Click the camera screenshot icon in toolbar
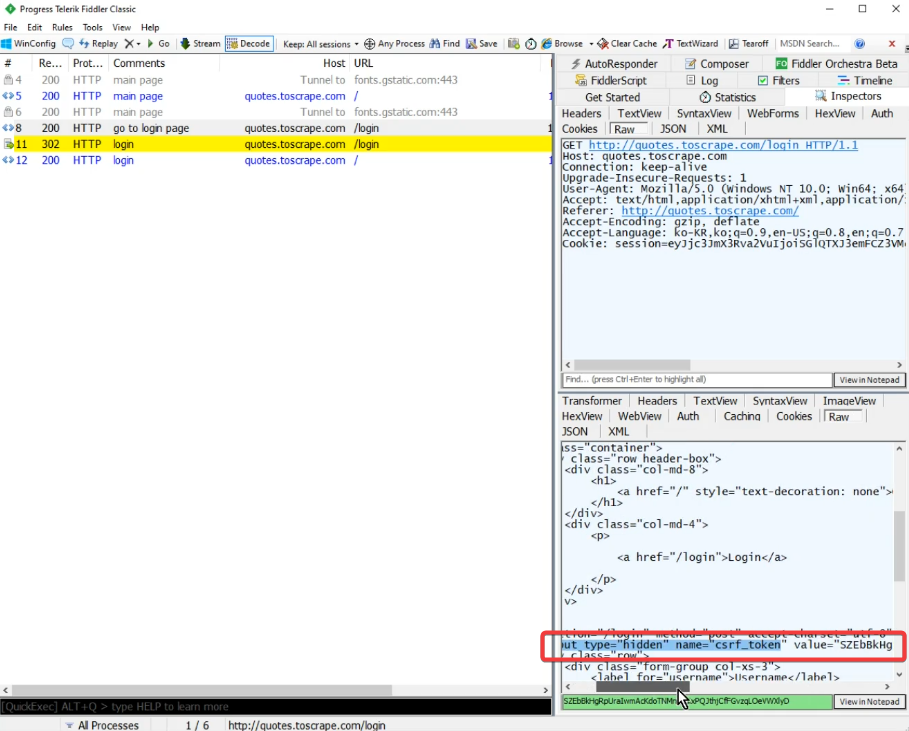The image size is (909, 731). click(514, 43)
